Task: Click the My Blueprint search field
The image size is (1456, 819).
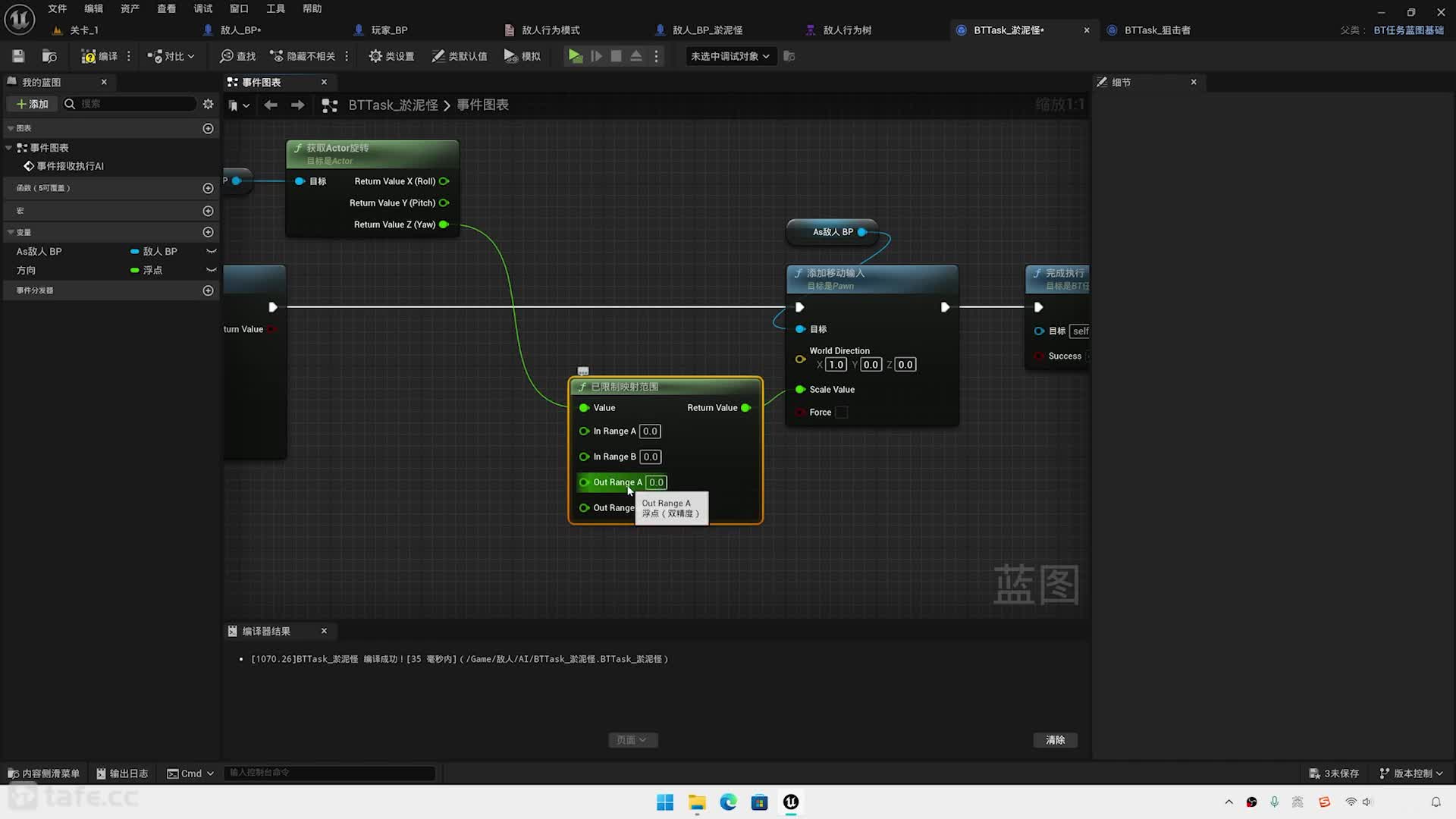Action: click(129, 104)
